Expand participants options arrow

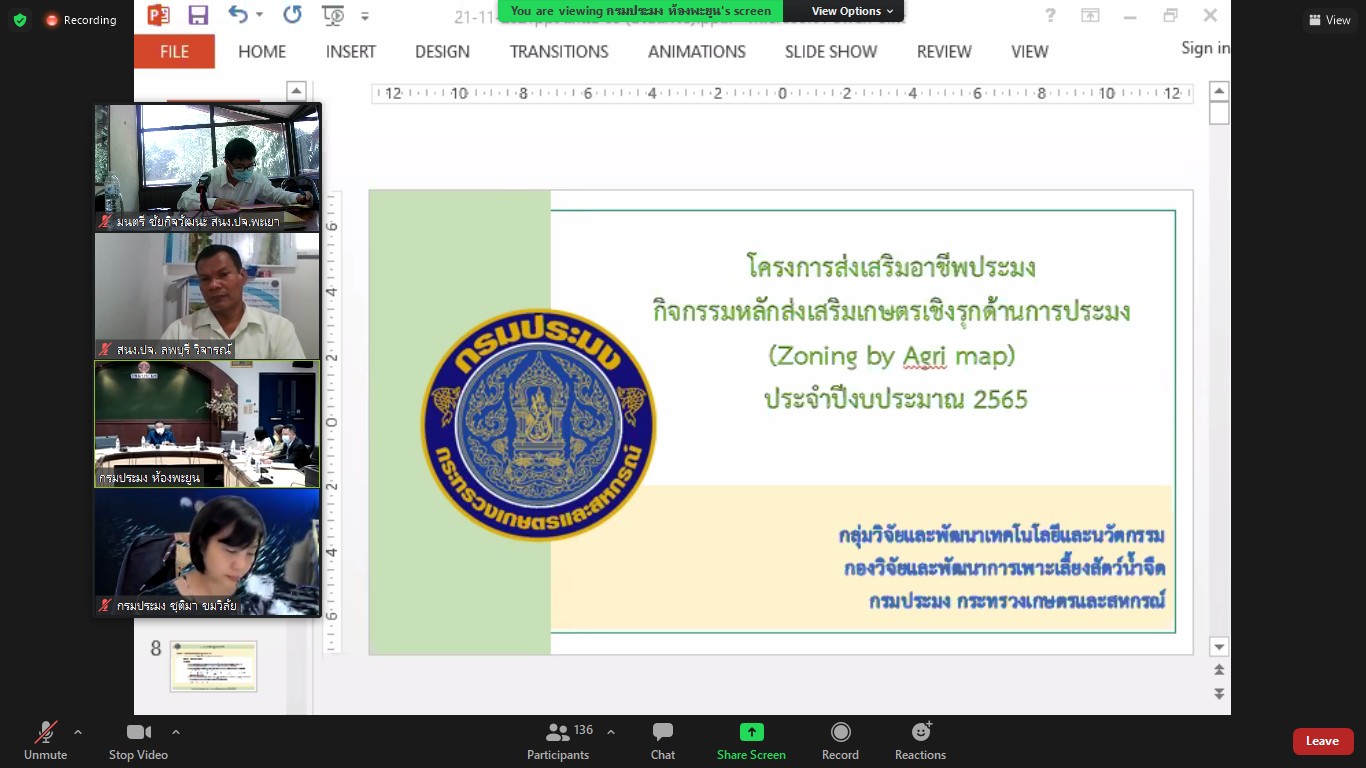611,732
